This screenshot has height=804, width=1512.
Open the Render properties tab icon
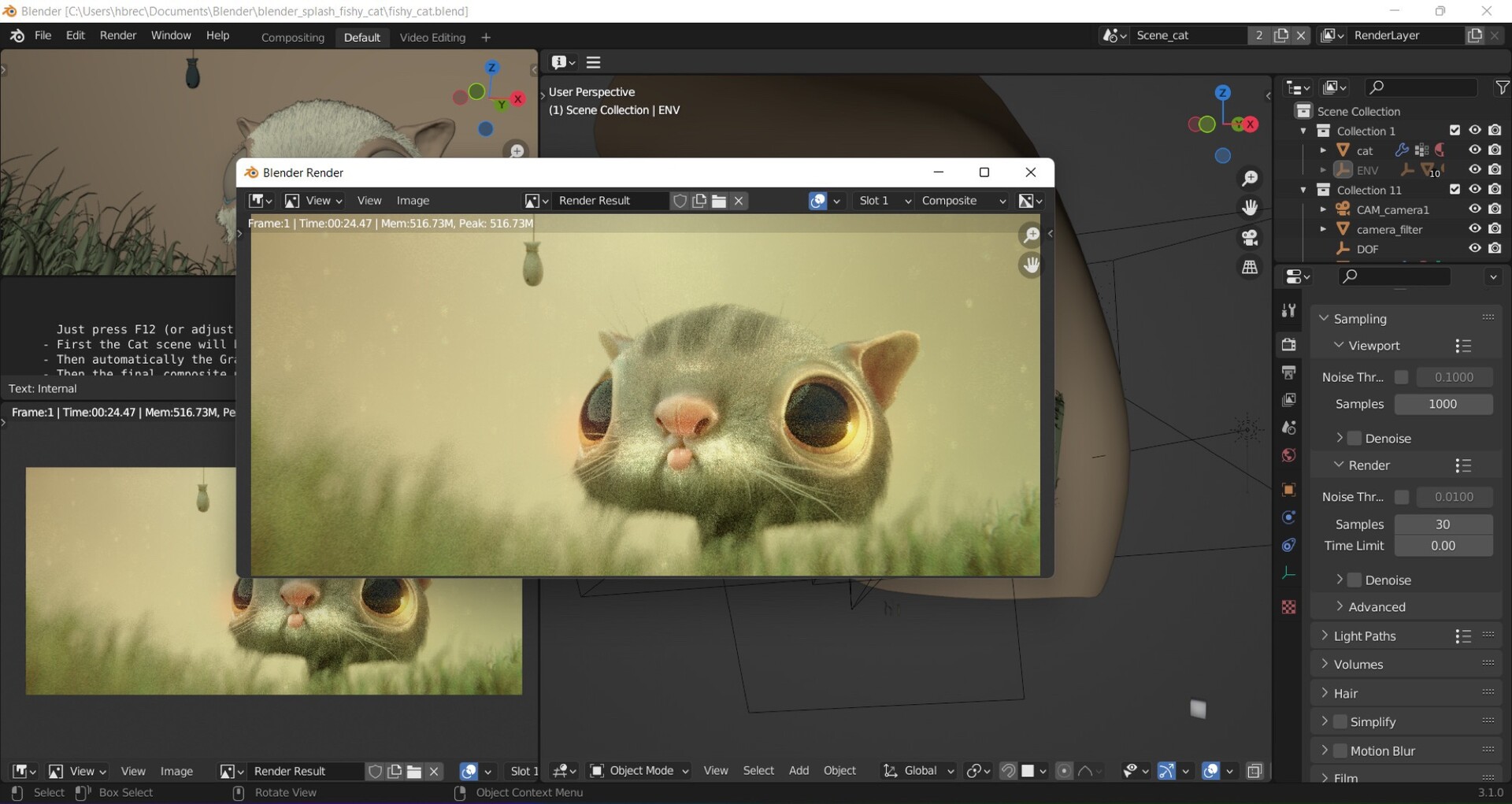pyautogui.click(x=1288, y=345)
